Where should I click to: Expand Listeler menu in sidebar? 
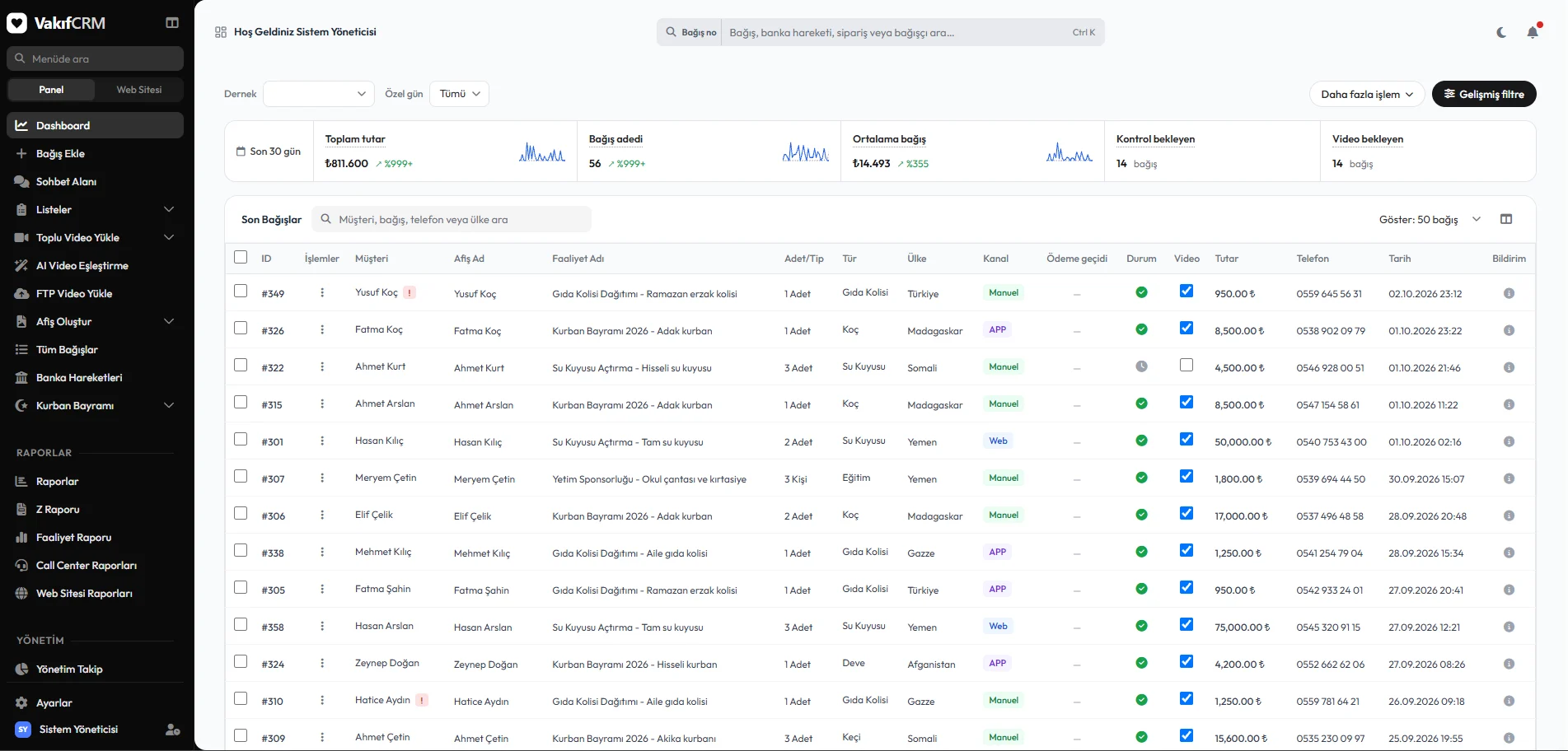pyautogui.click(x=95, y=210)
